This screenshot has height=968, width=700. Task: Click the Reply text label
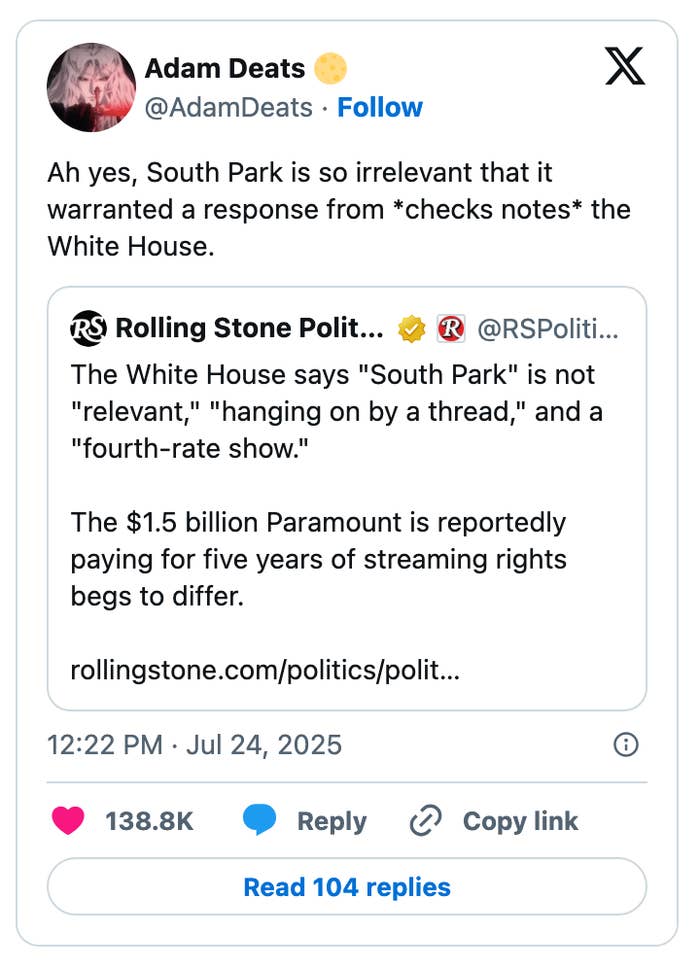point(331,821)
